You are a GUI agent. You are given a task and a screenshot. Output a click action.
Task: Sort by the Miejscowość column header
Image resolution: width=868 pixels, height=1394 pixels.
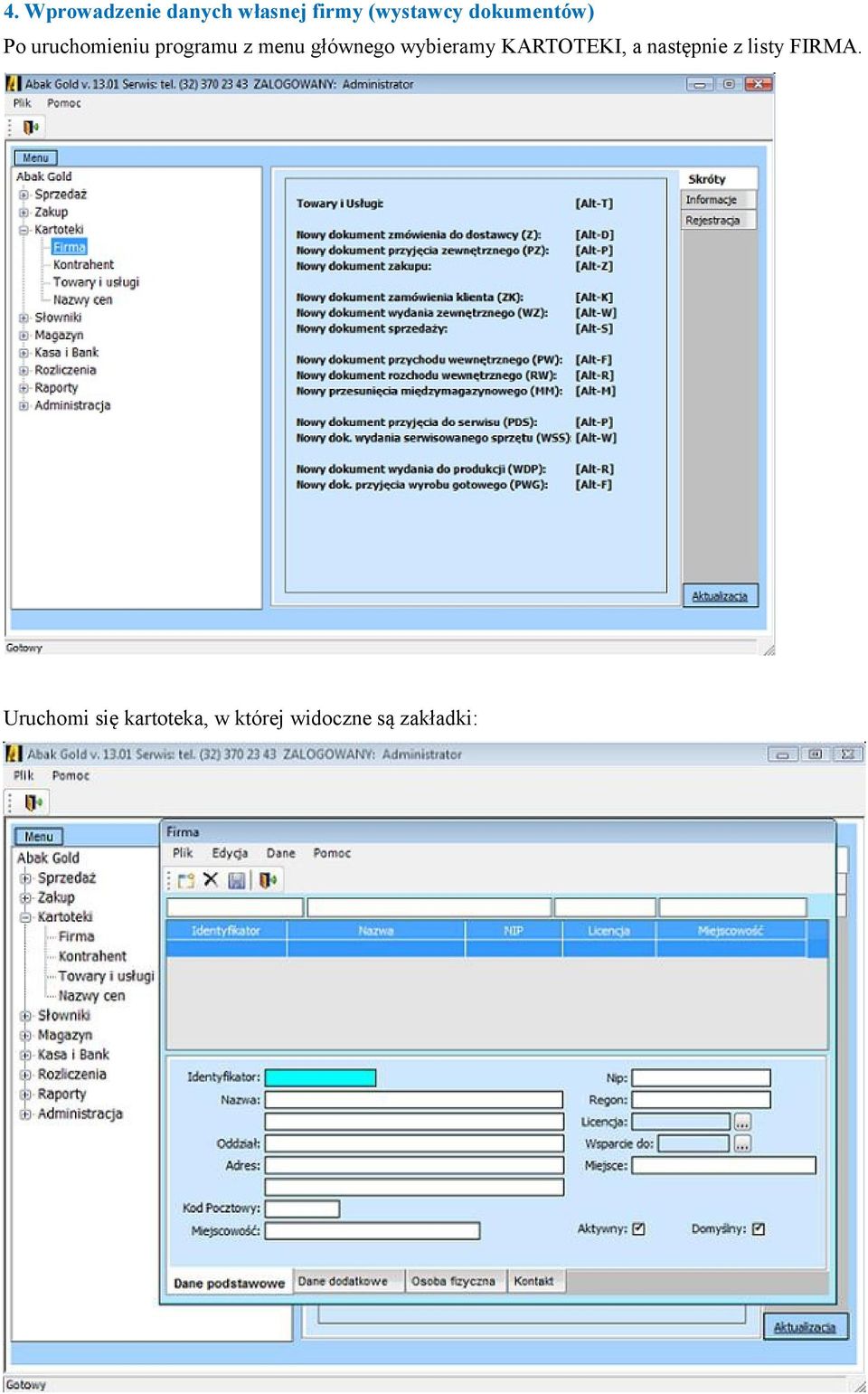click(731, 931)
